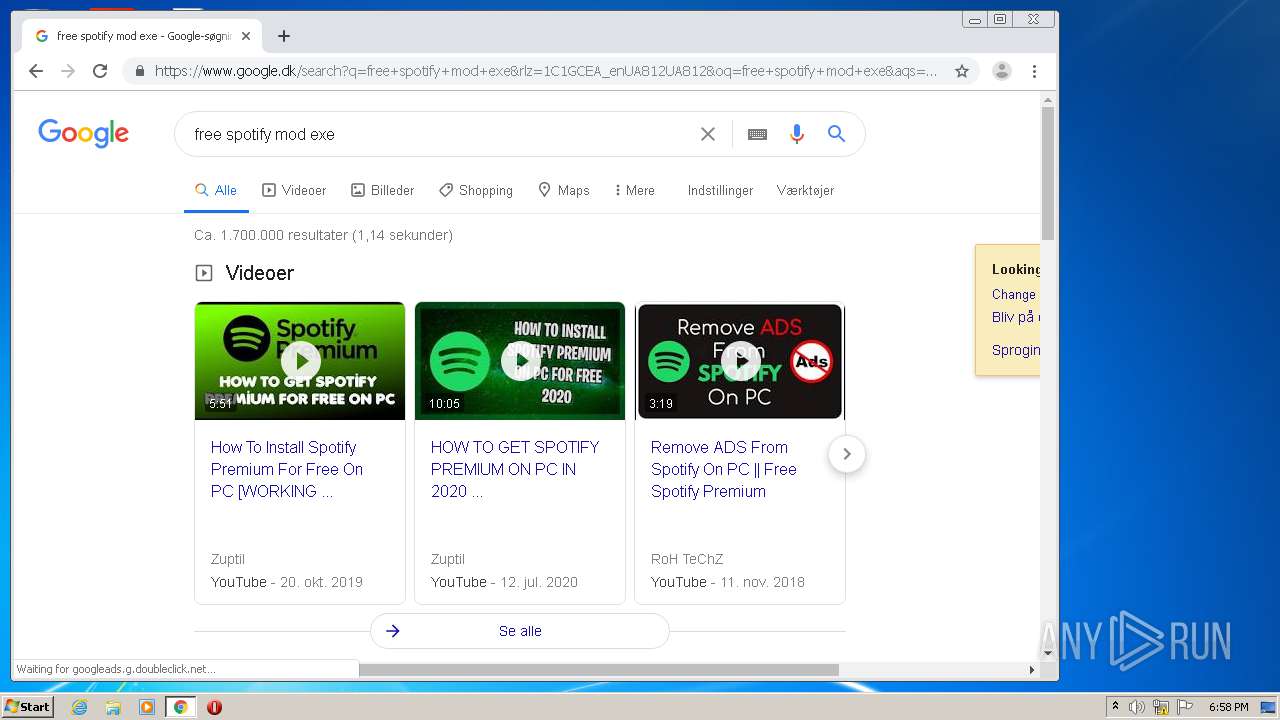The width and height of the screenshot is (1280, 720).
Task: Open Internet Explorer from the taskbar
Action: coord(79,707)
